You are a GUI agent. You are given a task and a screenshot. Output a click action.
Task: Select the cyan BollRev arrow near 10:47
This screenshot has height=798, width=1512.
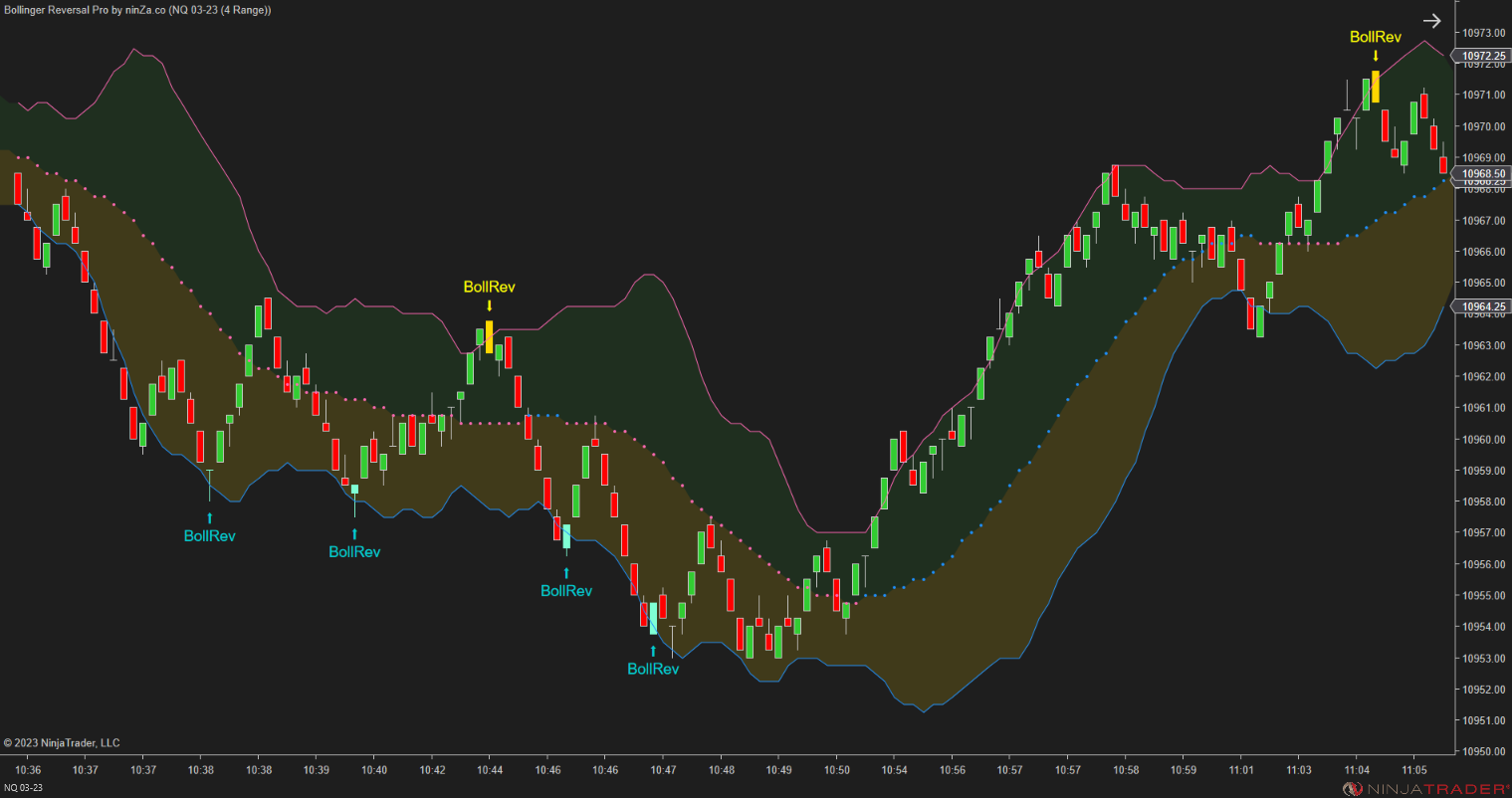(652, 649)
